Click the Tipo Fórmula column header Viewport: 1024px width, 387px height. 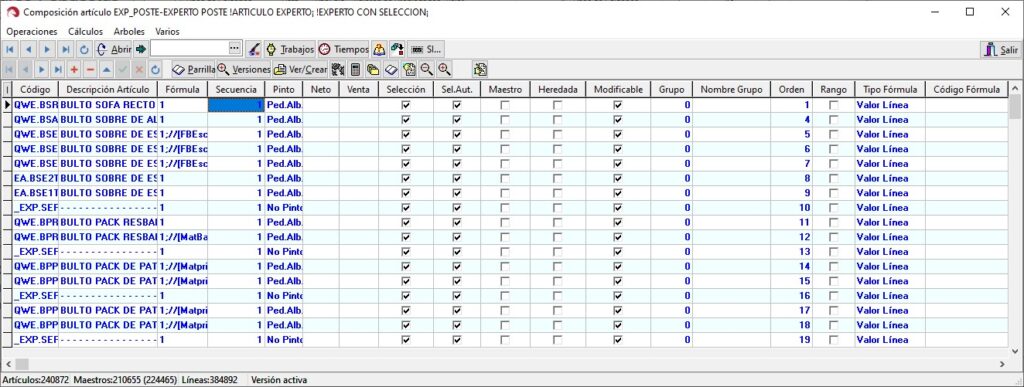click(x=890, y=89)
